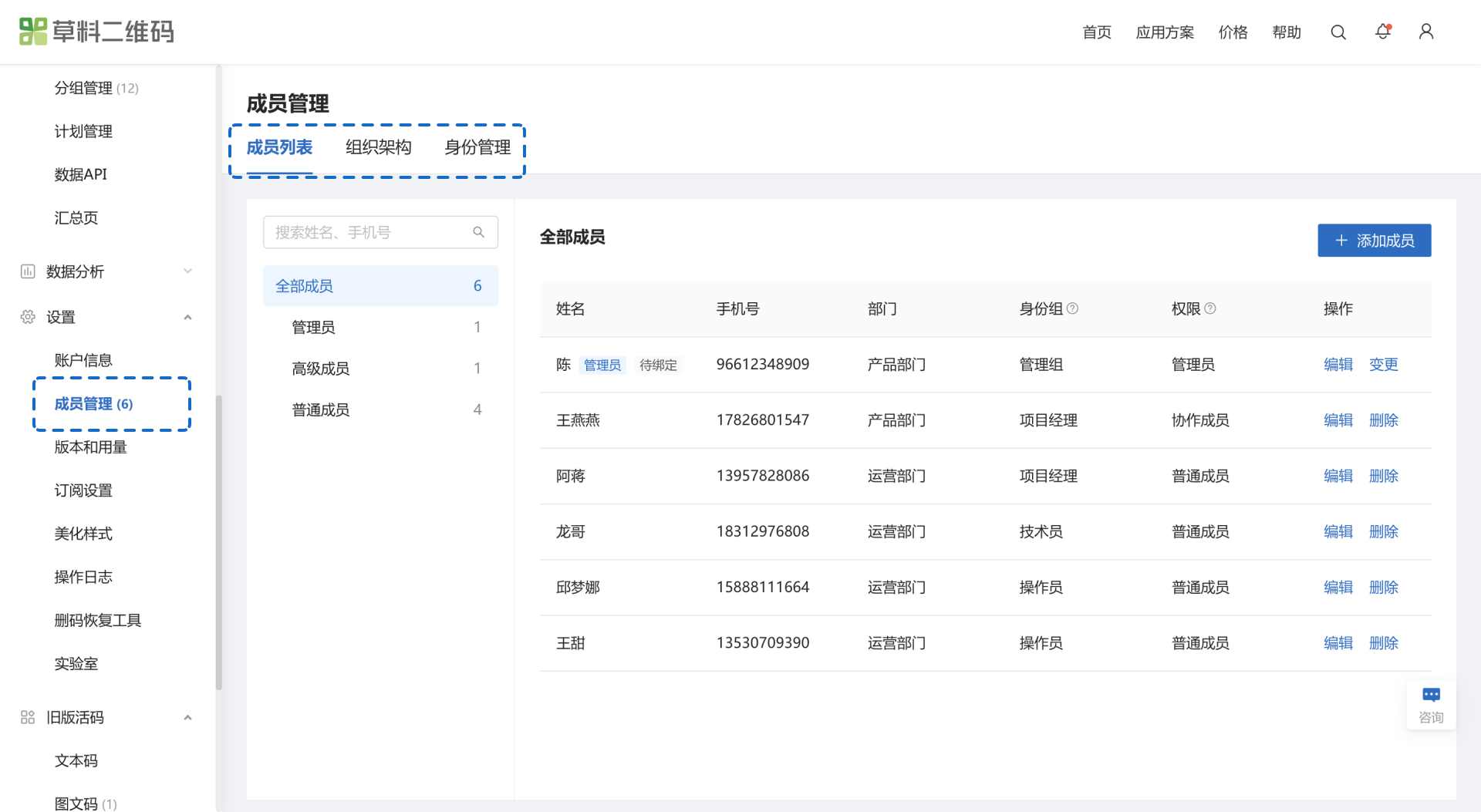1481x812 pixels.
Task: Click the 管理员 tag beside 陈
Action: (x=602, y=365)
